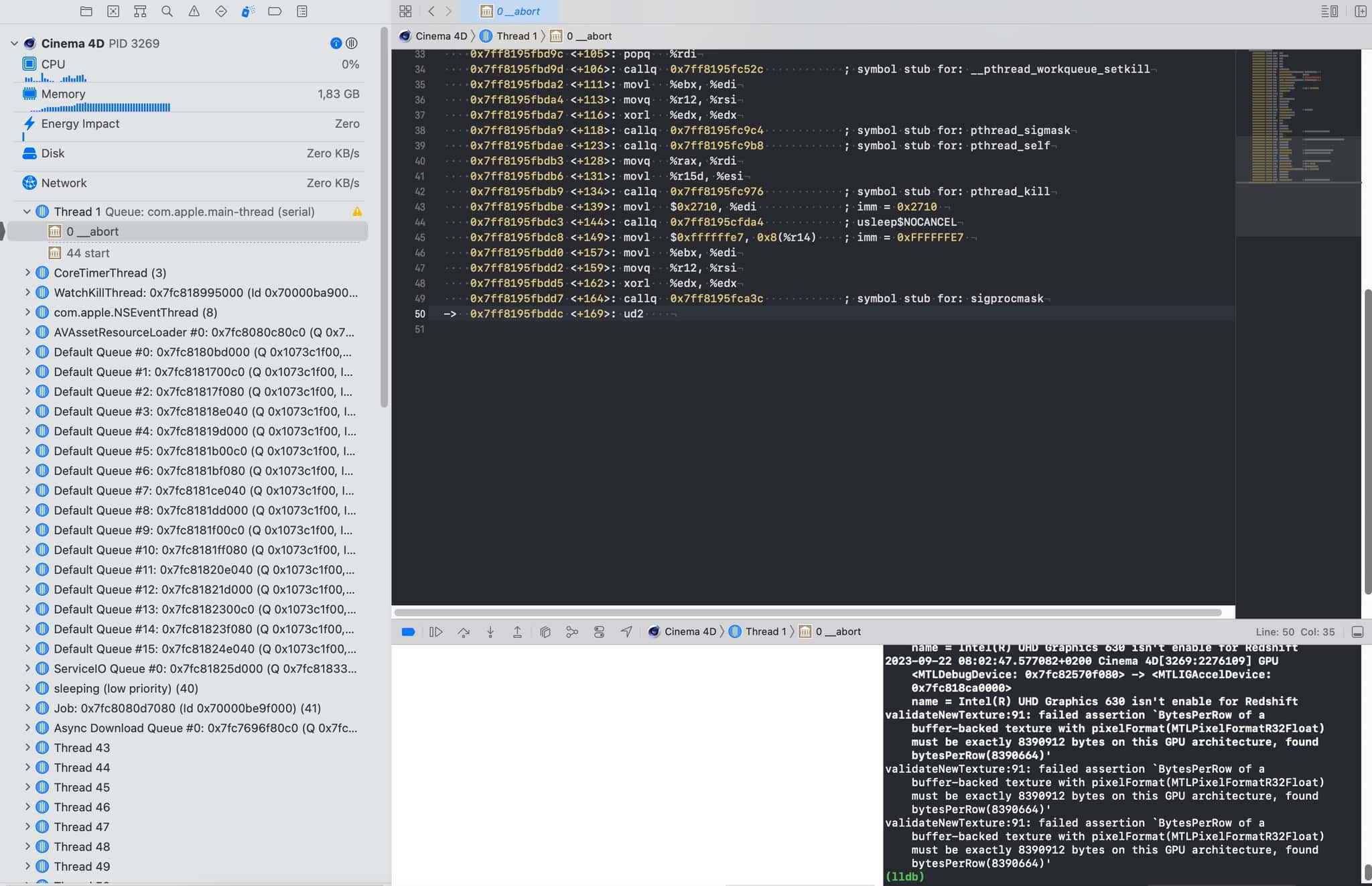Expand the Default Queue #0 thread entry
Viewport: 1372px width, 886px height.
point(26,352)
